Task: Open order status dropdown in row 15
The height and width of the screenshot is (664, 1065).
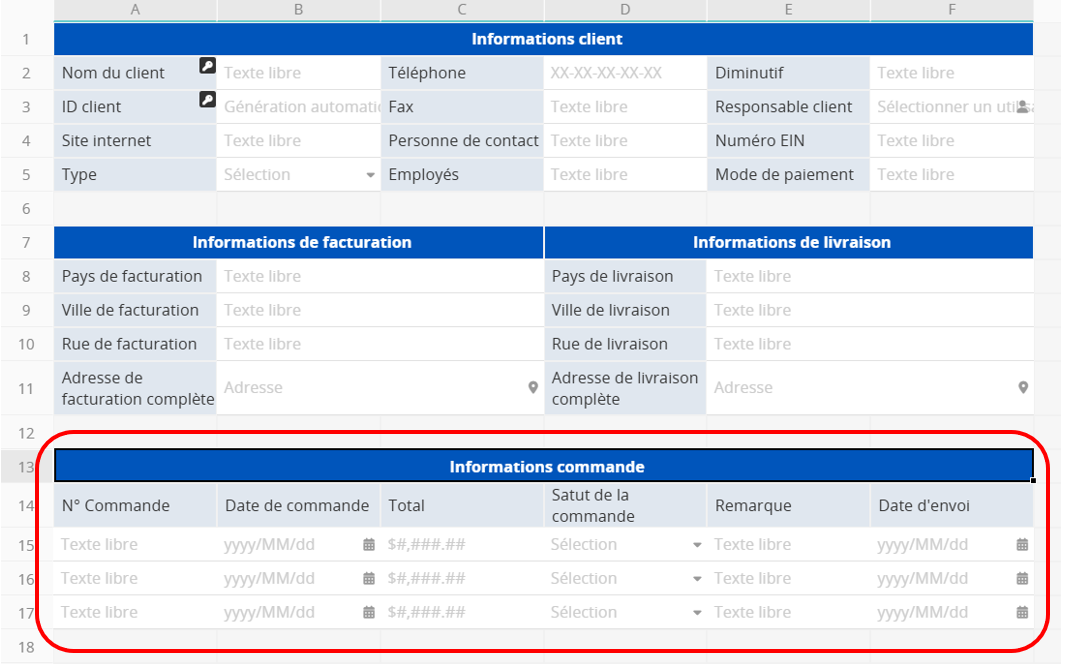Action: point(697,546)
